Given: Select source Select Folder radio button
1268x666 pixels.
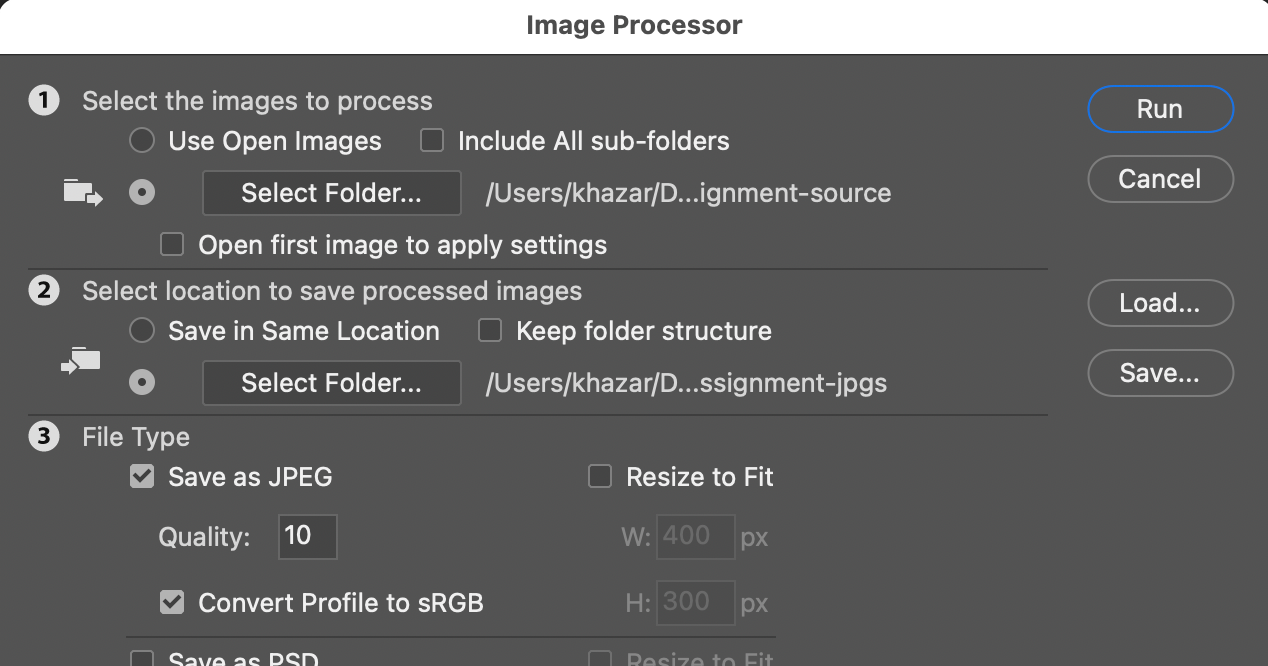Looking at the screenshot, I should tap(142, 193).
